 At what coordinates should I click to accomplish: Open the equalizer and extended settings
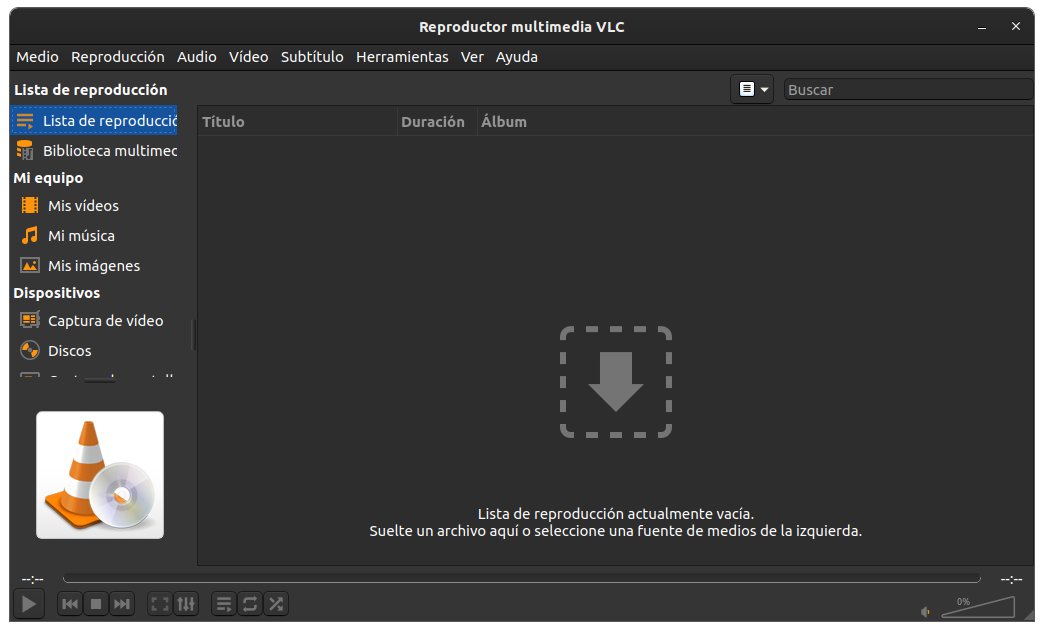click(186, 604)
